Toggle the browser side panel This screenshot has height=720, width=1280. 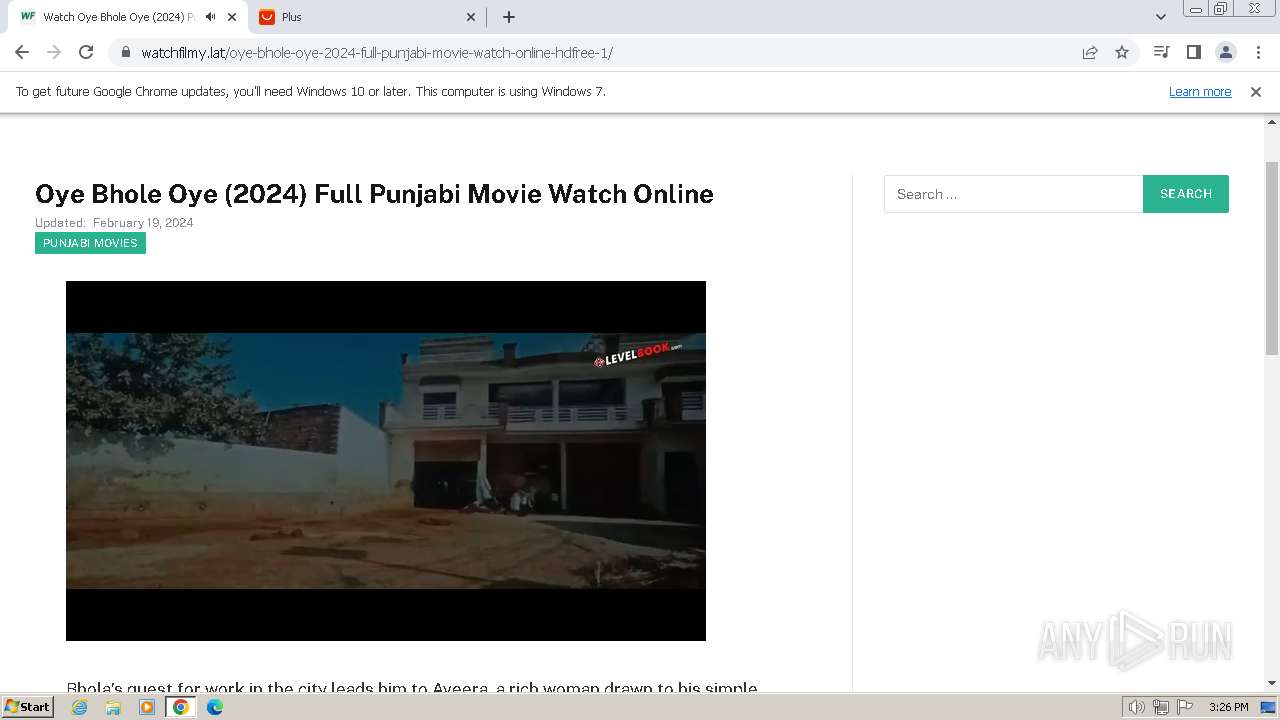tap(1193, 52)
